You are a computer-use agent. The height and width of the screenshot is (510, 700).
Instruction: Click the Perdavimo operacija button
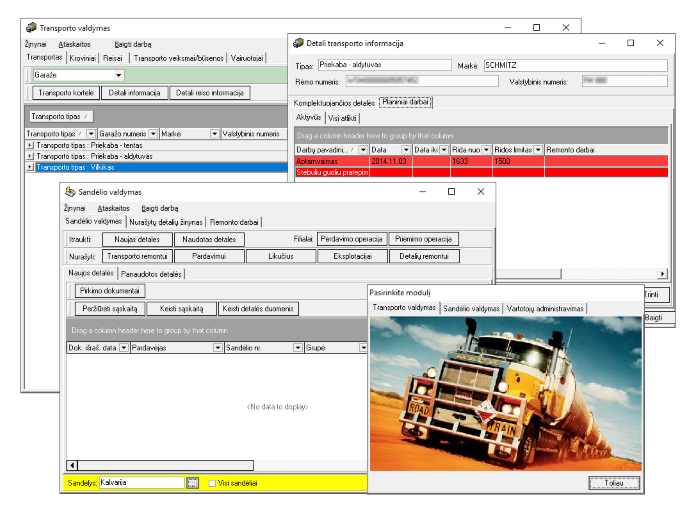point(352,239)
